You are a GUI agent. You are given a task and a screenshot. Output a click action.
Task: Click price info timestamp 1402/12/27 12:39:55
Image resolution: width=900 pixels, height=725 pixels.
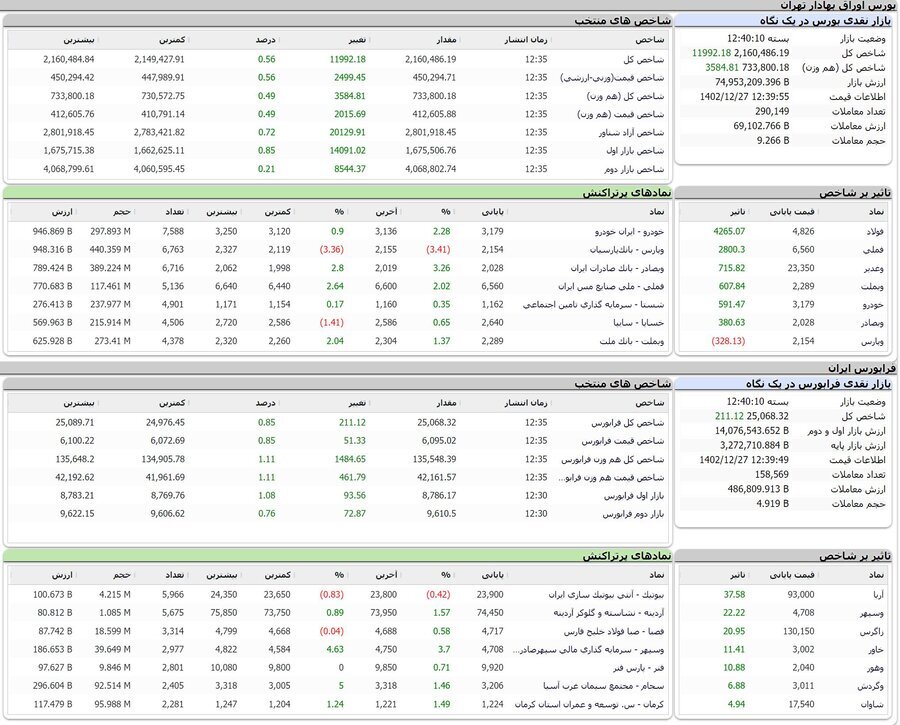(744, 96)
